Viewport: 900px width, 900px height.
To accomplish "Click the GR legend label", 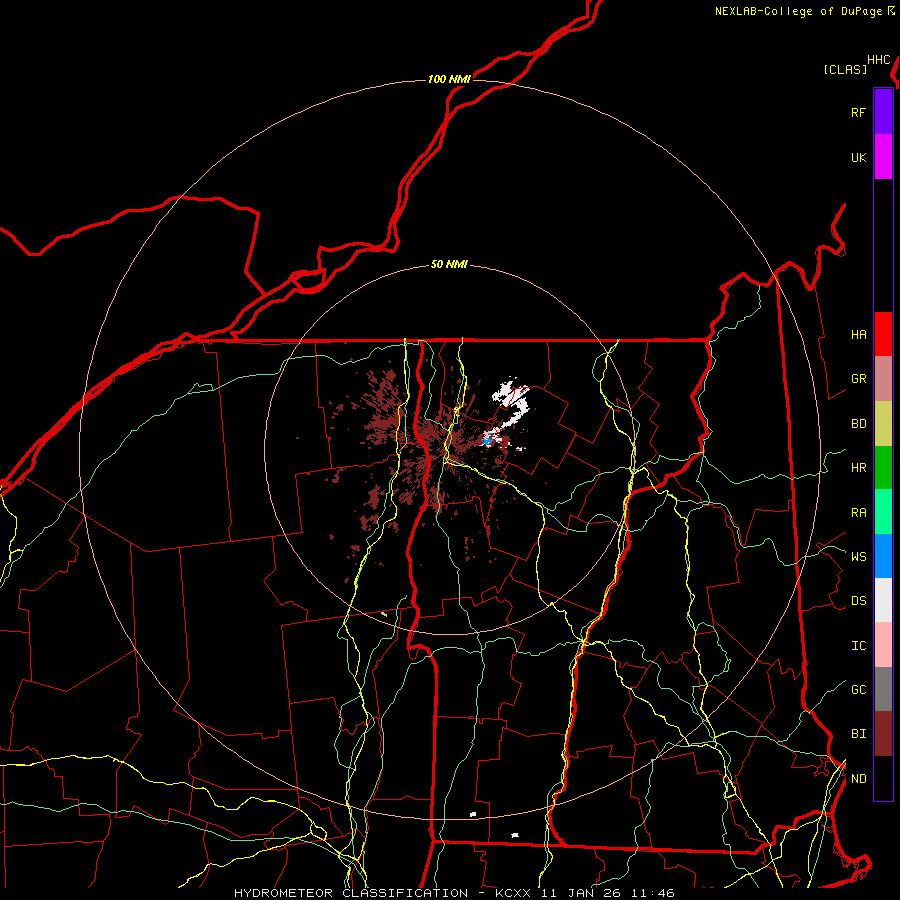I will tap(858, 379).
